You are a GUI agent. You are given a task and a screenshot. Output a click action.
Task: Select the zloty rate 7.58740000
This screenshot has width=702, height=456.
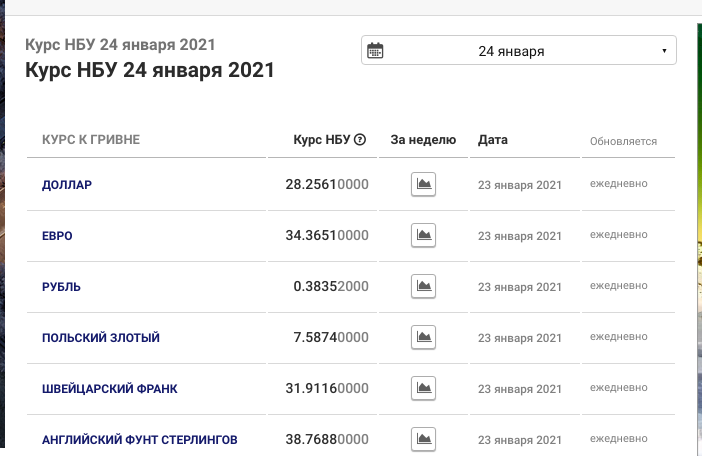tap(331, 337)
